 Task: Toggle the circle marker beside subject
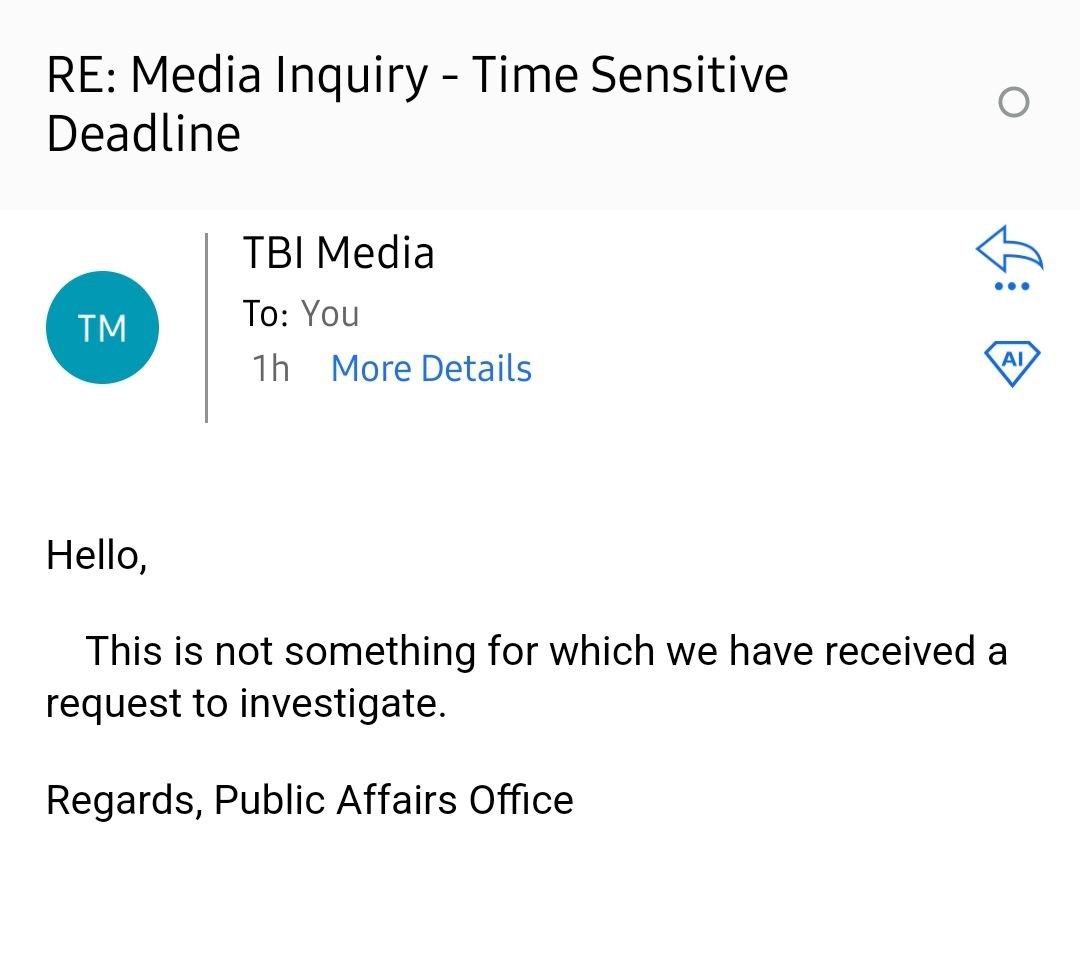1013,102
